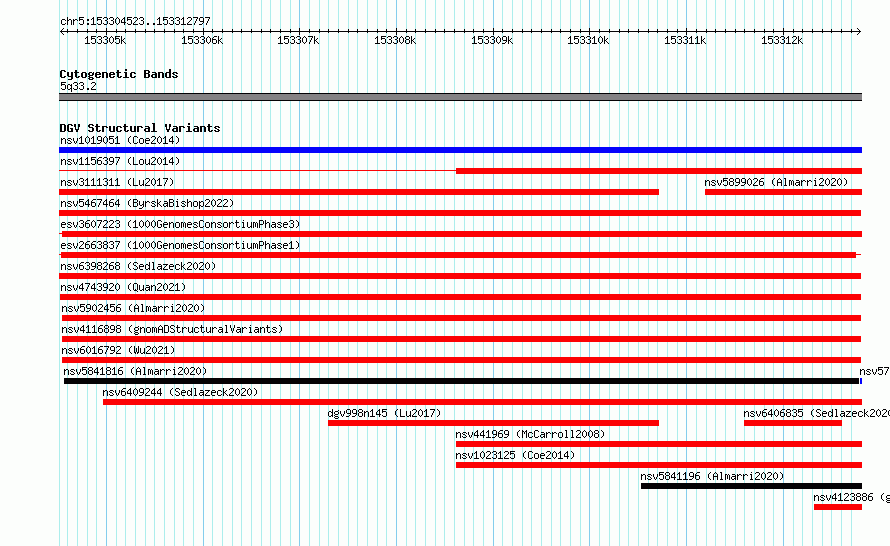
Task: Select esv2663837 (1000GenomesConsortiumPhase1) label
Action: [x=180, y=245]
